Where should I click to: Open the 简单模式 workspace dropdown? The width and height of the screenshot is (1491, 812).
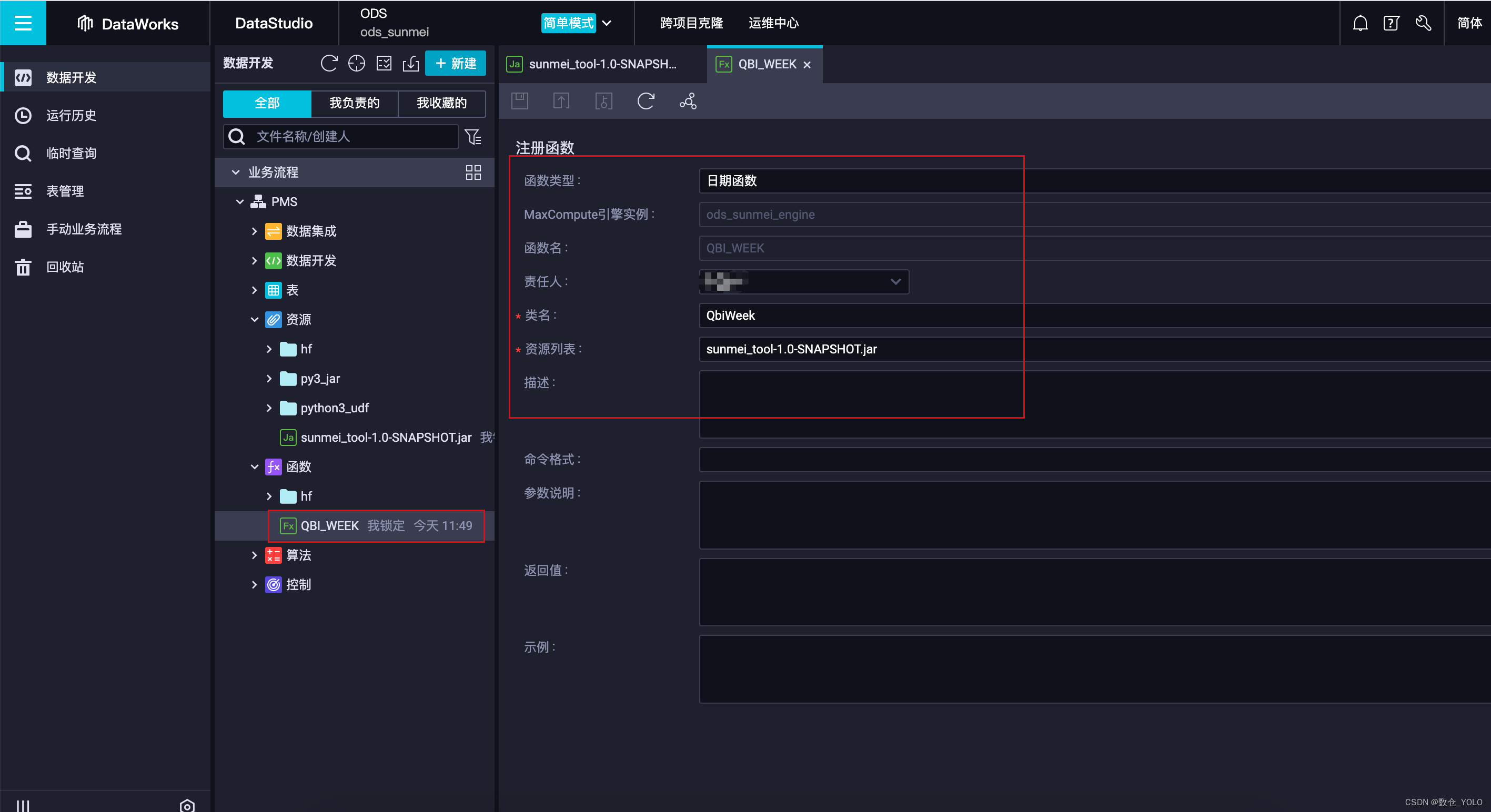tap(577, 23)
